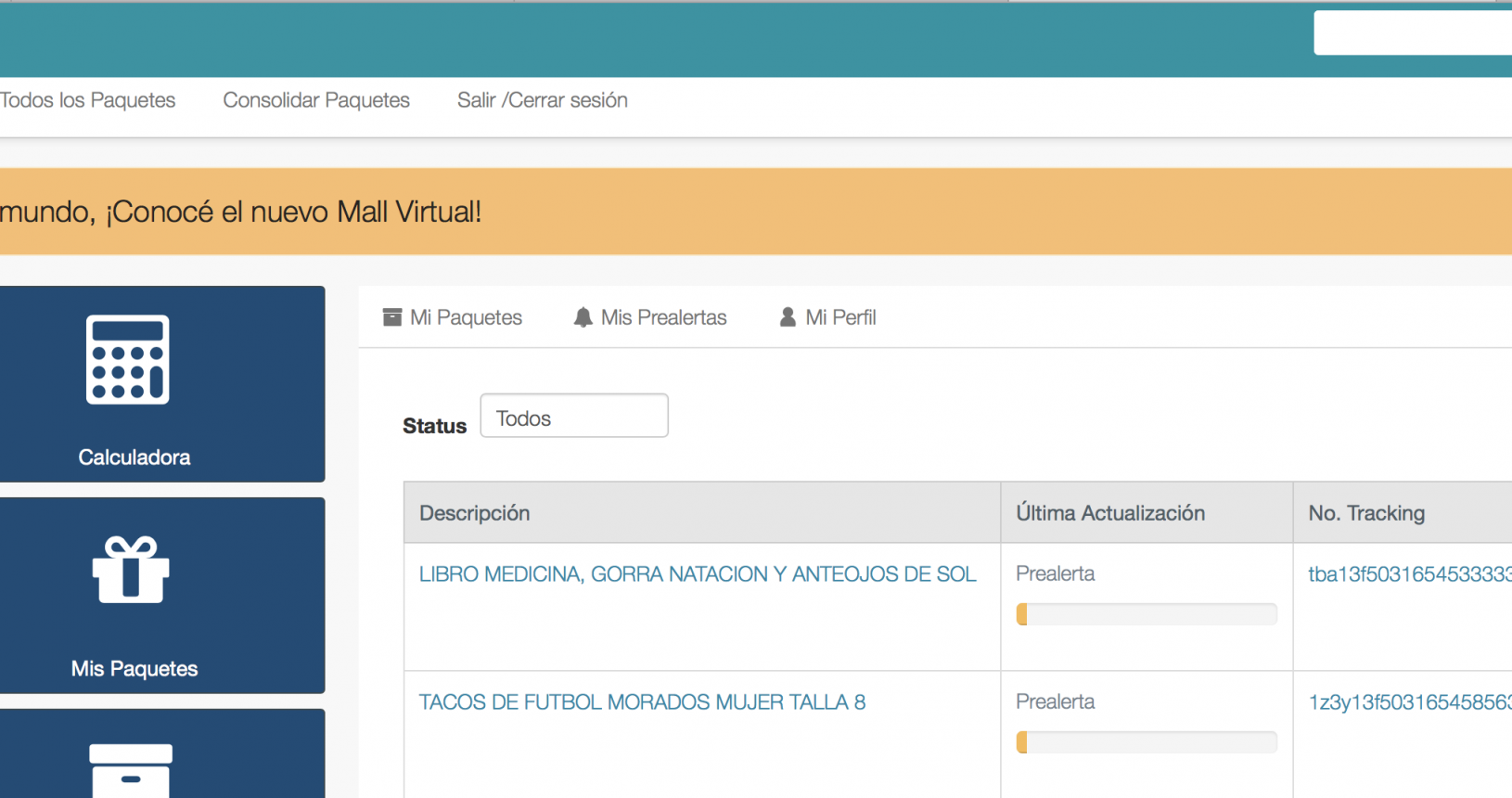Click the Mis Paquetes gift icon

point(131,570)
